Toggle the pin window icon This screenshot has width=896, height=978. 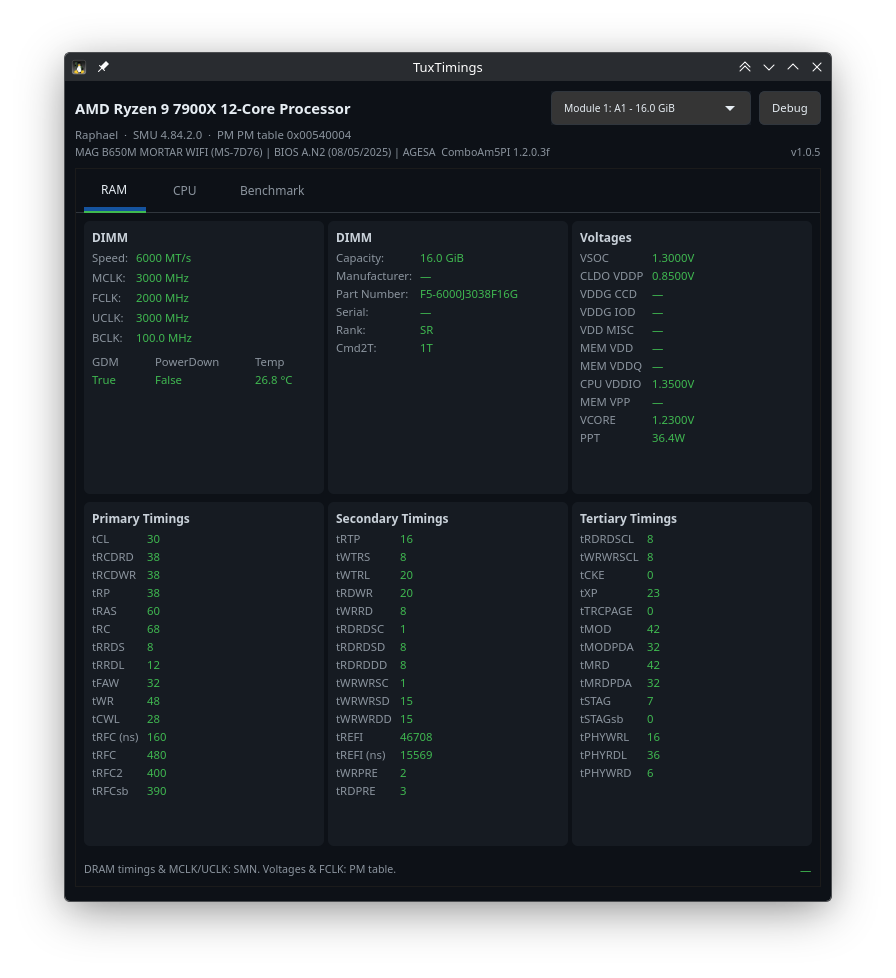tap(104, 67)
